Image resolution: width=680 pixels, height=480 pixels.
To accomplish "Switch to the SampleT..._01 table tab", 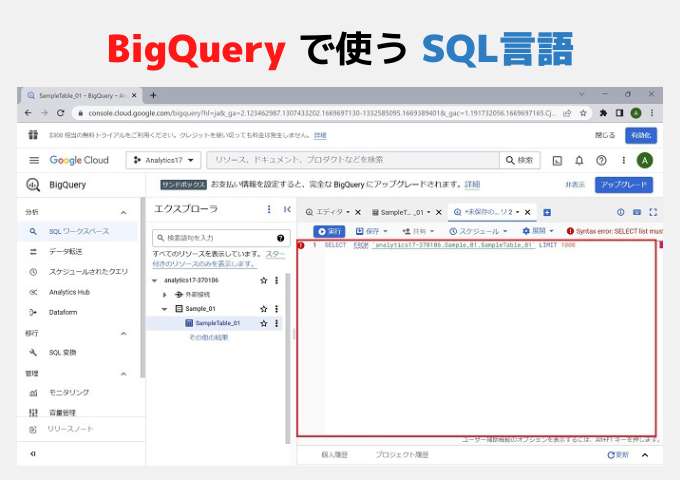I will (x=401, y=212).
